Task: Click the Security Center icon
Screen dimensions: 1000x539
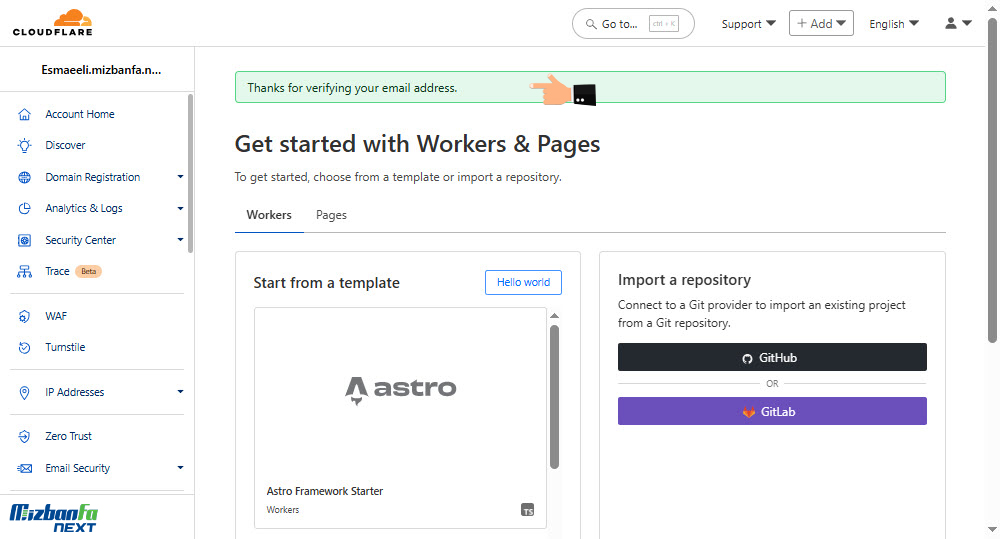Action: click(x=24, y=240)
